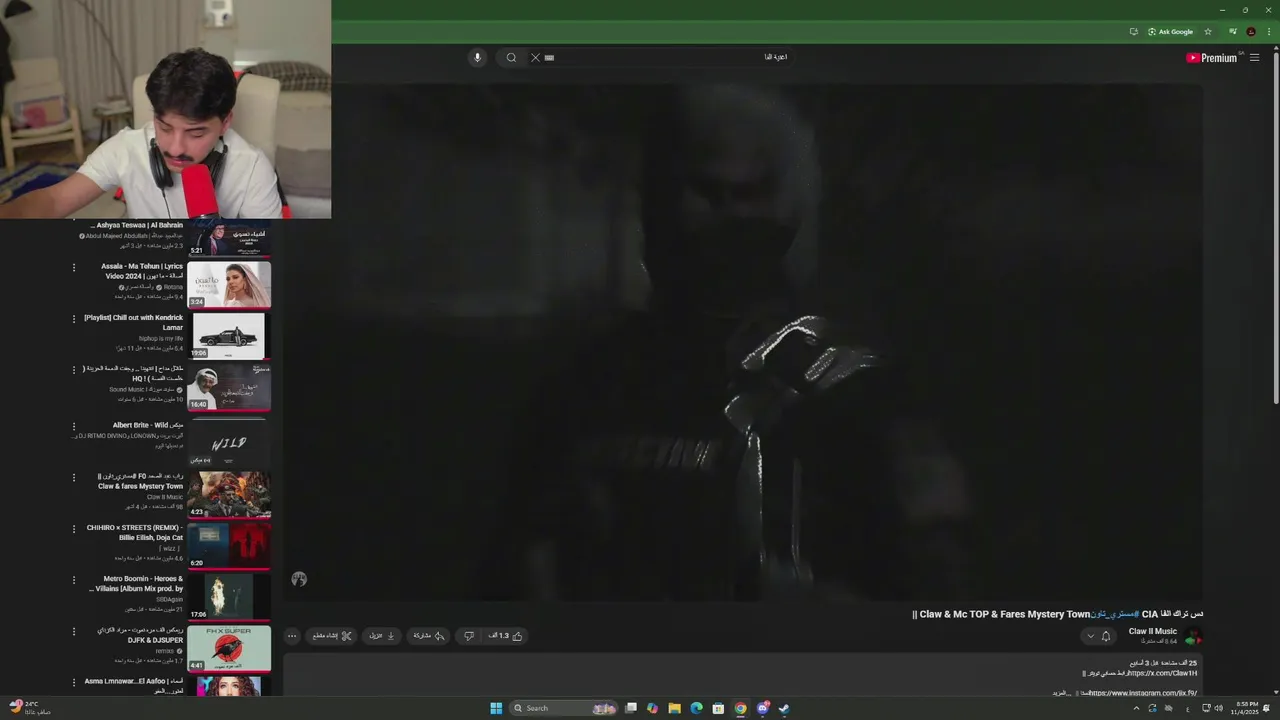Open the YouTube hamburger guide menu
1280x720 pixels.
coord(1254,58)
